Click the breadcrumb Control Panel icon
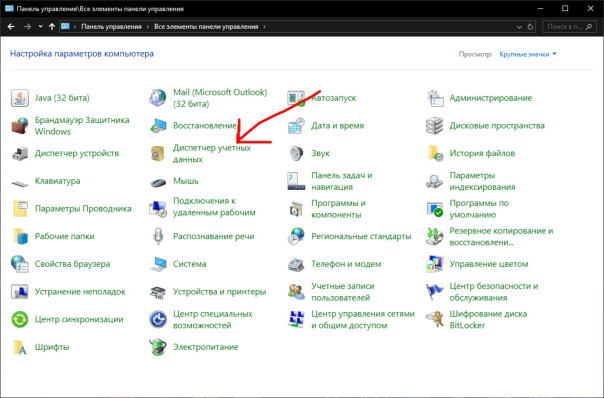Viewport: 604px width, 398px height. [65, 27]
